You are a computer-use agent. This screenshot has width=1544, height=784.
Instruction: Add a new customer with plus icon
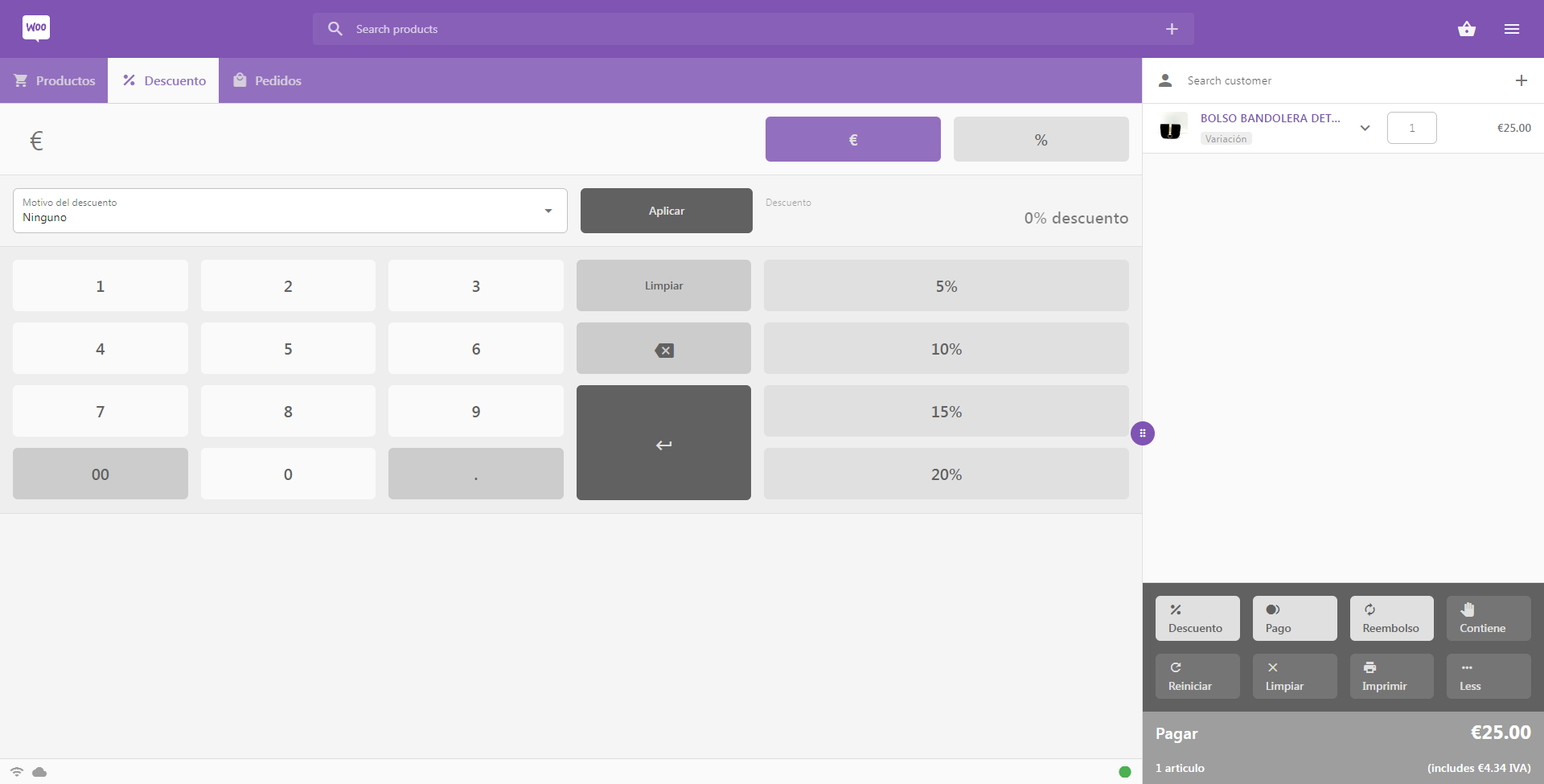tap(1521, 80)
